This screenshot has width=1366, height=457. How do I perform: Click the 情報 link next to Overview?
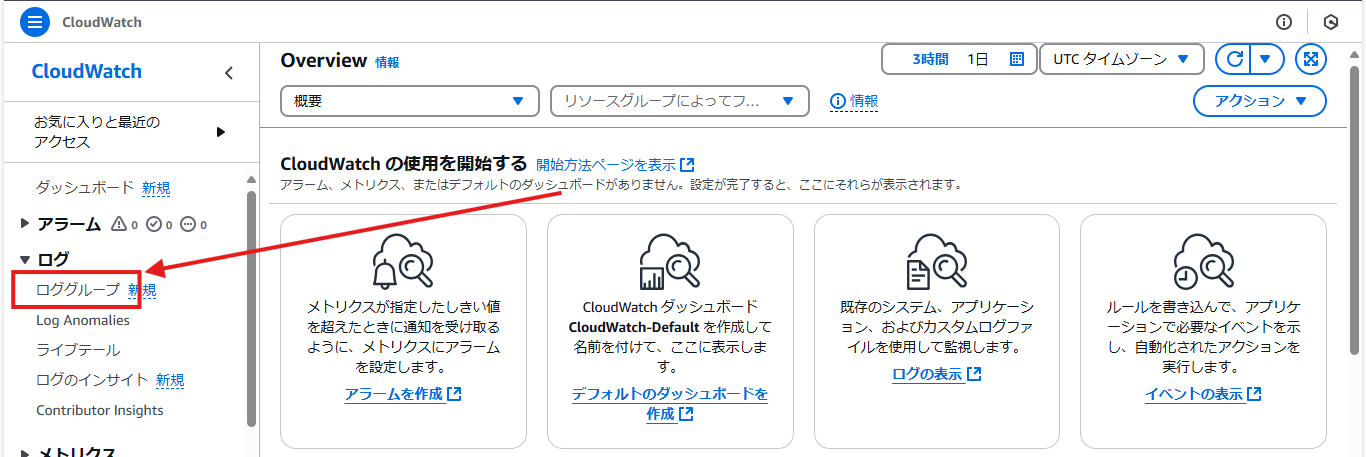tap(387, 62)
